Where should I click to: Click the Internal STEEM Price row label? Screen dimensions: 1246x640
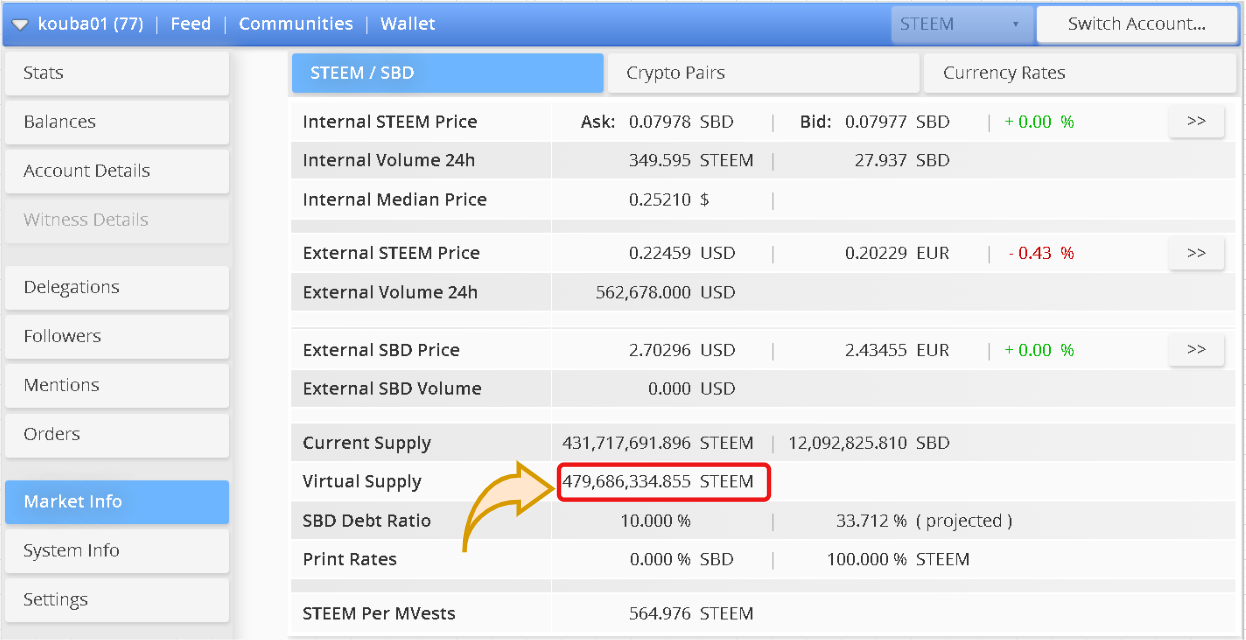point(390,122)
